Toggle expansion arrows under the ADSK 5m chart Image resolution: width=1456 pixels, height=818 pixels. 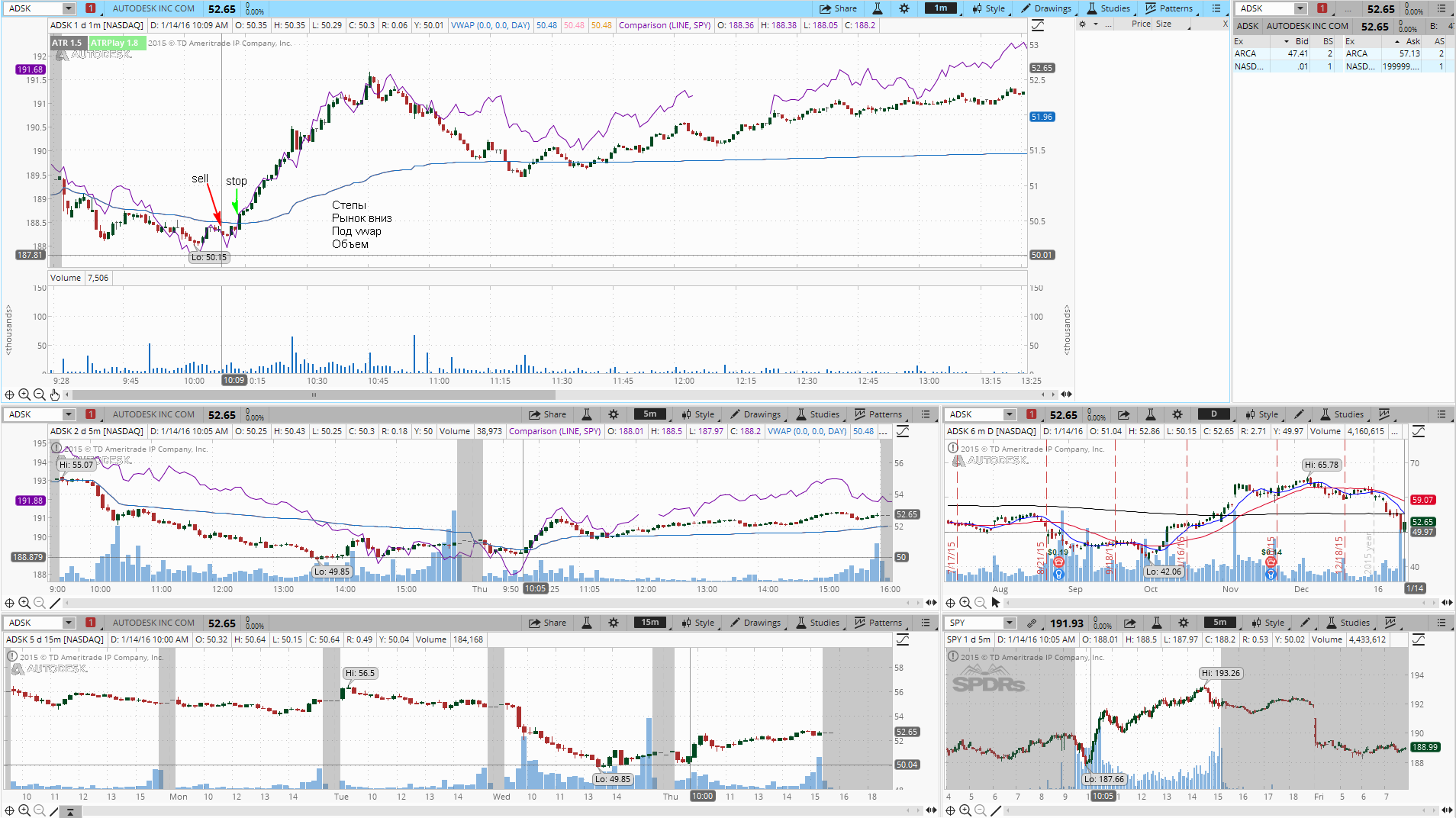tap(931, 603)
